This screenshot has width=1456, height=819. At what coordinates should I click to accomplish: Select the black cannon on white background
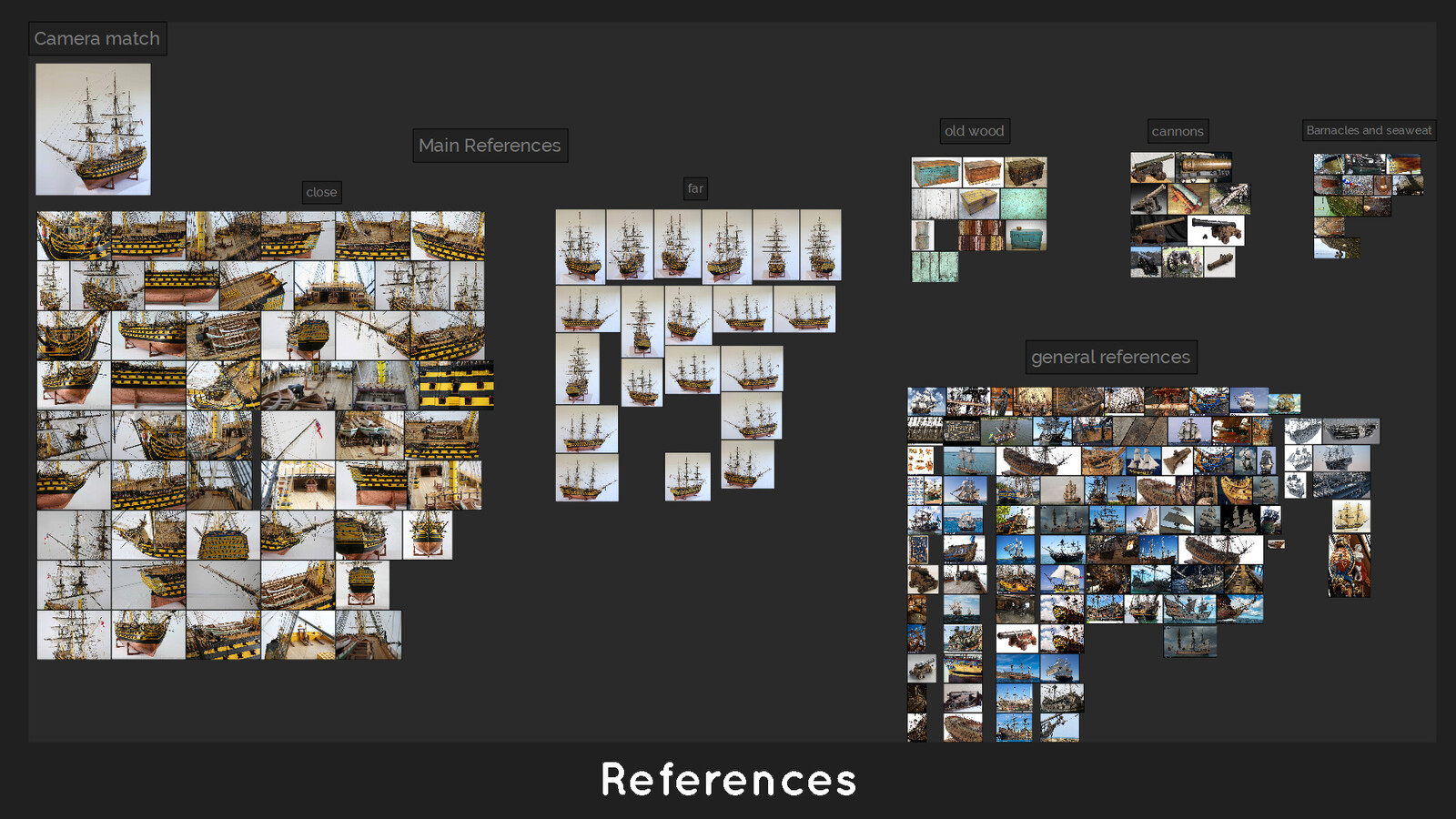(x=1216, y=230)
